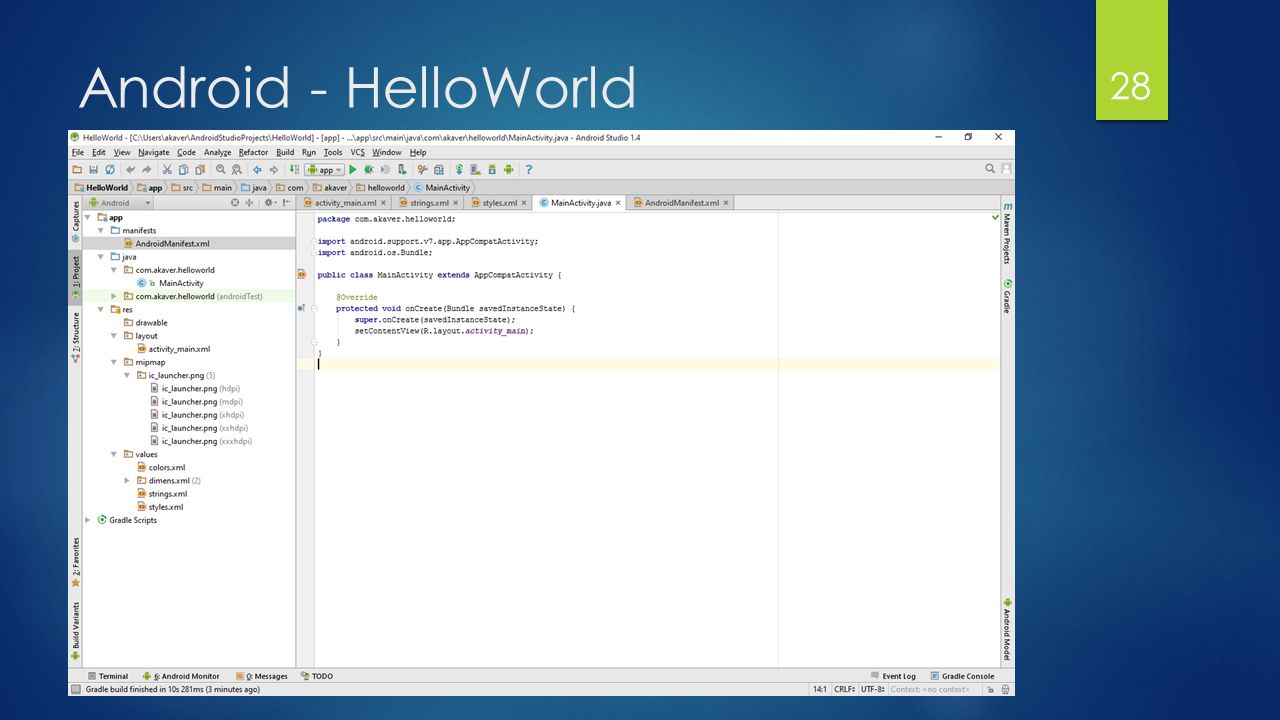Collapse the mipmap folder node
This screenshot has height=720, width=1280.
coord(114,362)
